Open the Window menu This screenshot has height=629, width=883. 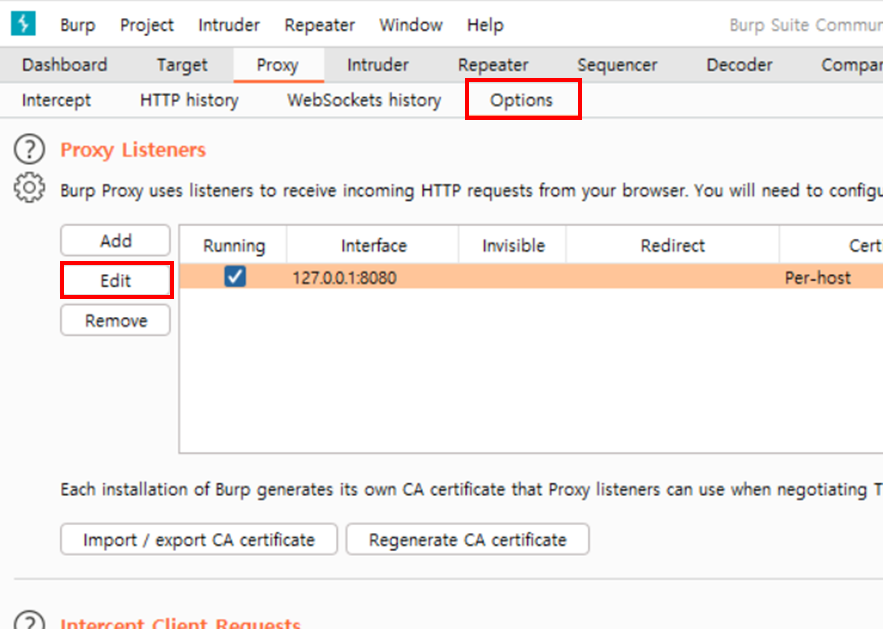[411, 25]
